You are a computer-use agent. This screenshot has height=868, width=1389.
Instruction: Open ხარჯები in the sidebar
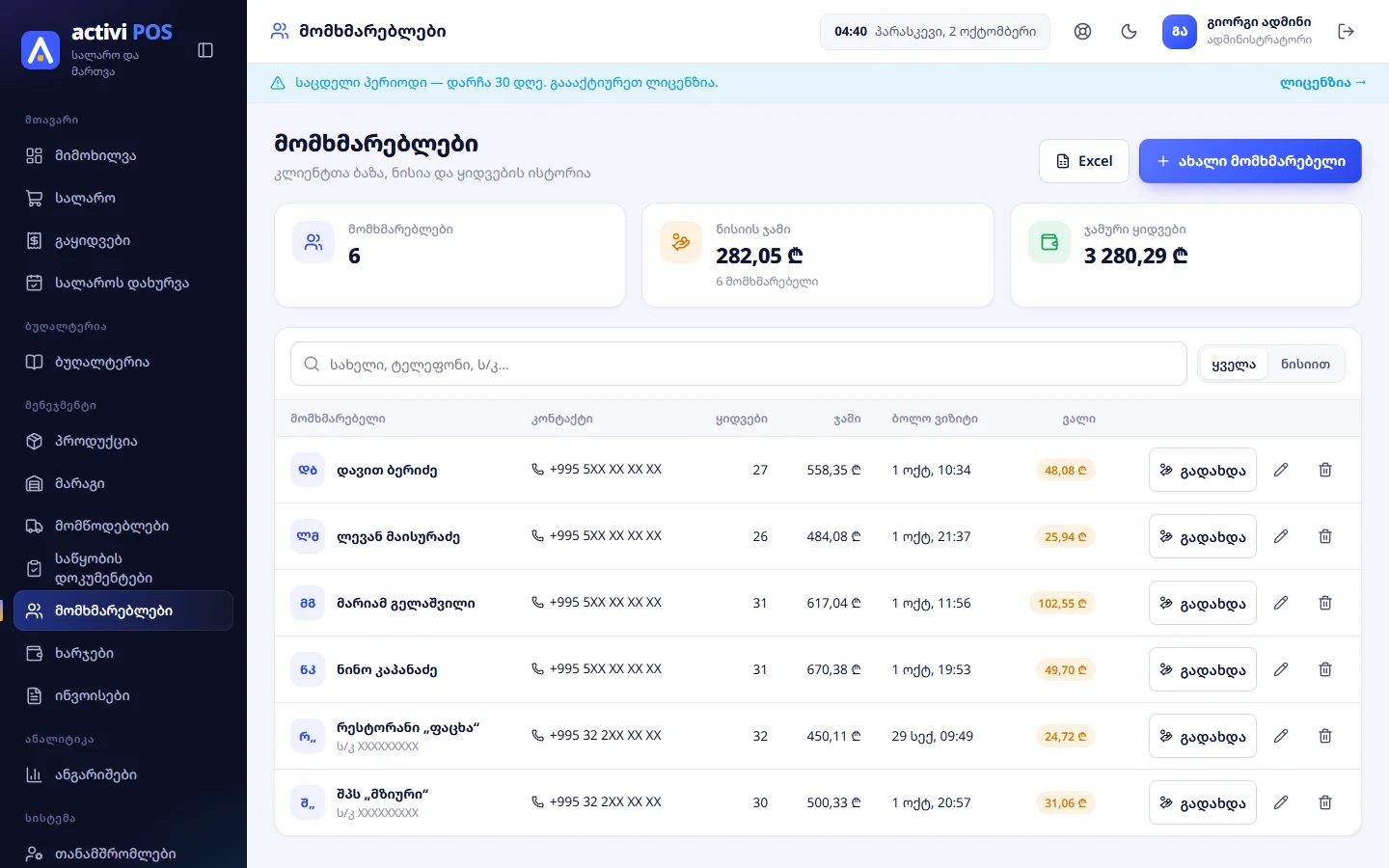[x=123, y=654]
